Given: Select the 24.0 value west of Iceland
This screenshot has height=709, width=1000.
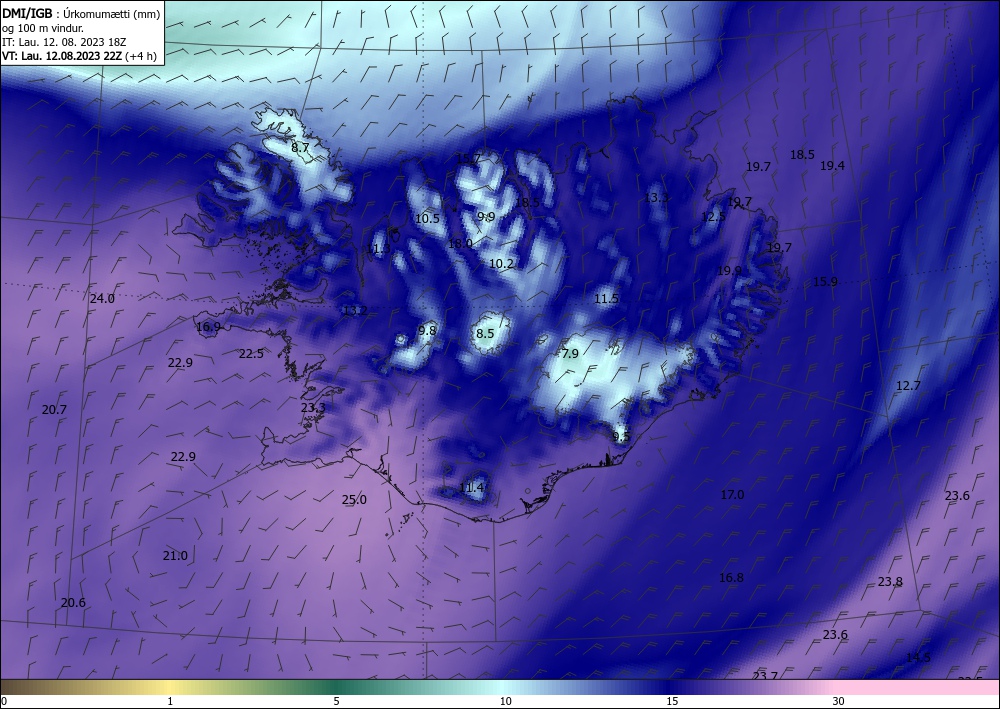Looking at the screenshot, I should [x=102, y=298].
